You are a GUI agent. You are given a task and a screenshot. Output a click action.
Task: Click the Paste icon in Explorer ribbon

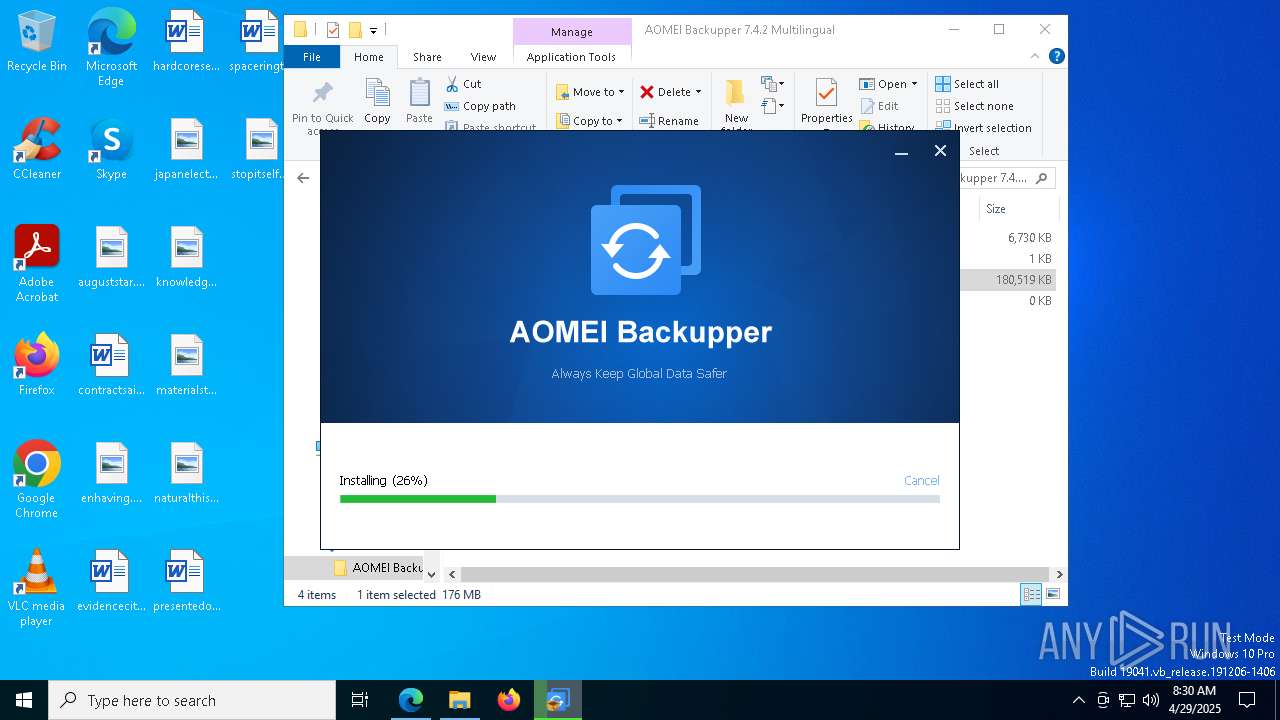pyautogui.click(x=419, y=101)
